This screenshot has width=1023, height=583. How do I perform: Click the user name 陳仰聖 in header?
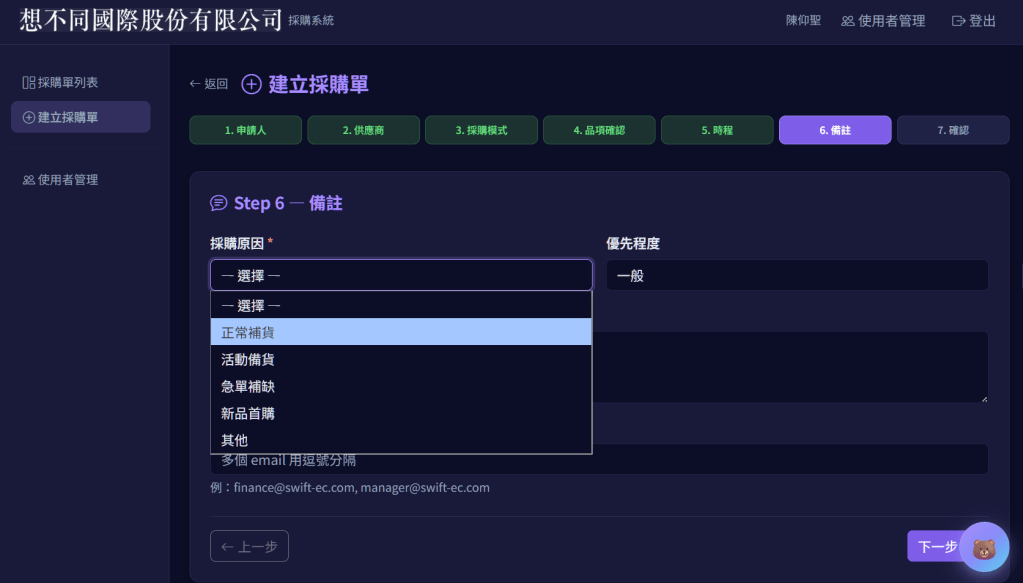[x=803, y=21]
